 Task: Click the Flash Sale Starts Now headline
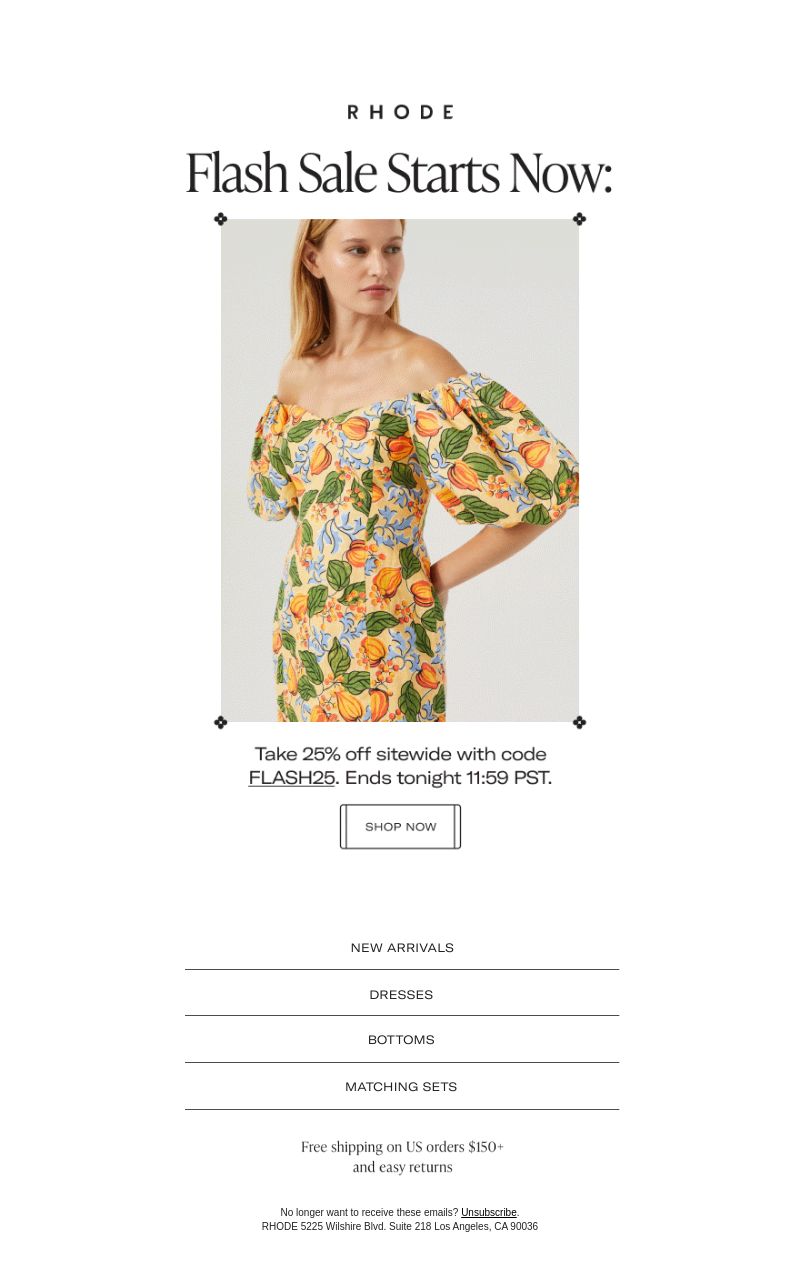tap(398, 173)
